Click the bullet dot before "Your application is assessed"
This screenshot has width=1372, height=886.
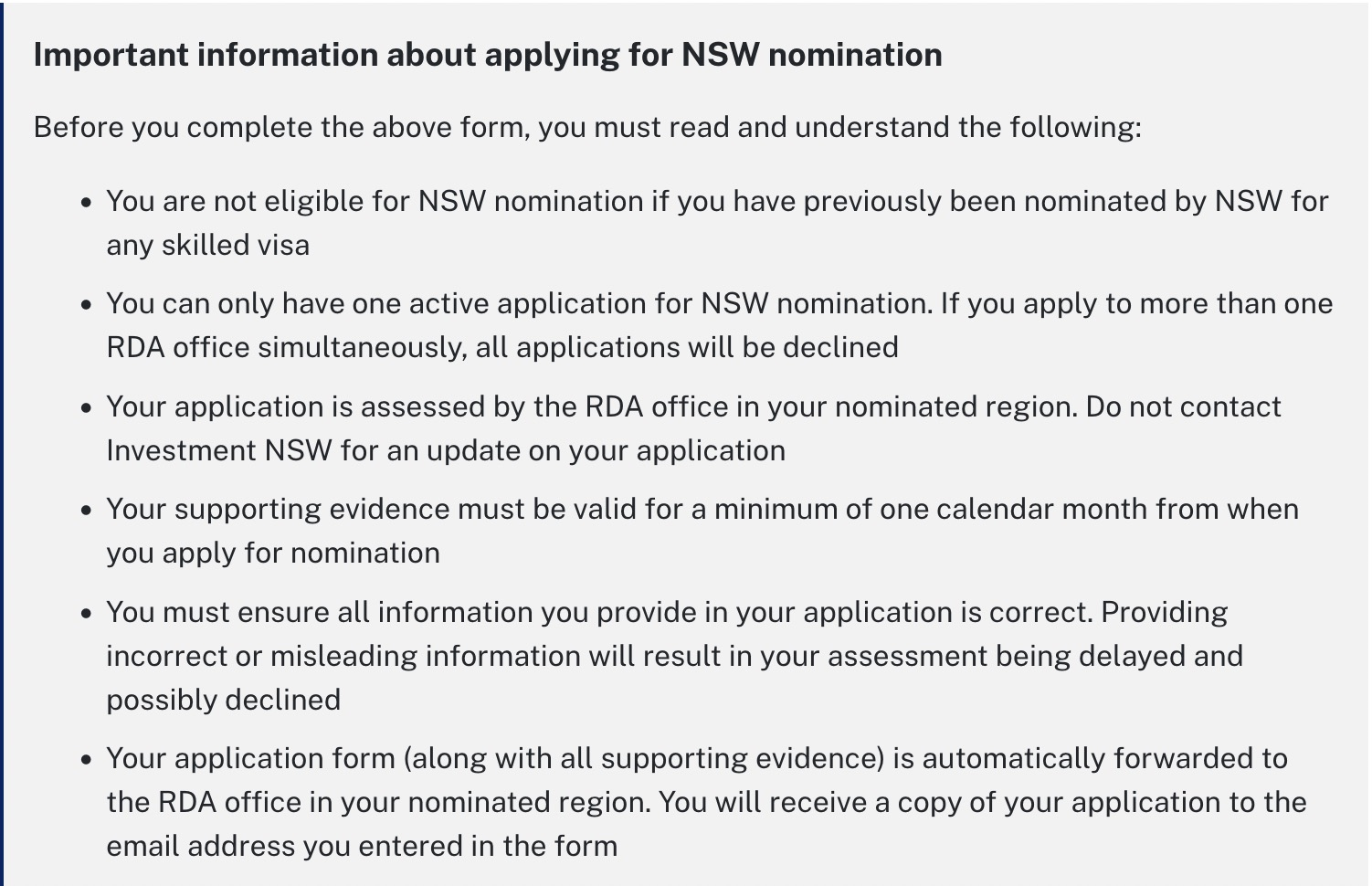pos(87,407)
